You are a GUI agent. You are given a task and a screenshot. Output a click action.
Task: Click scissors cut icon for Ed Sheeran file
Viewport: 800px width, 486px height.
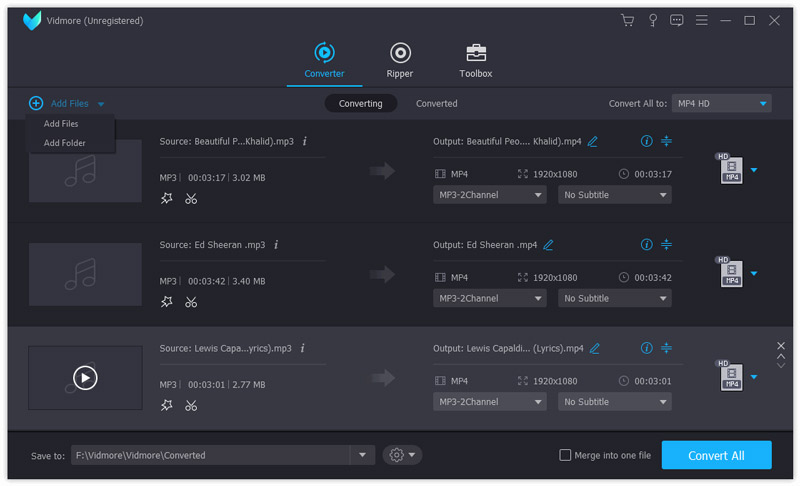[191, 302]
